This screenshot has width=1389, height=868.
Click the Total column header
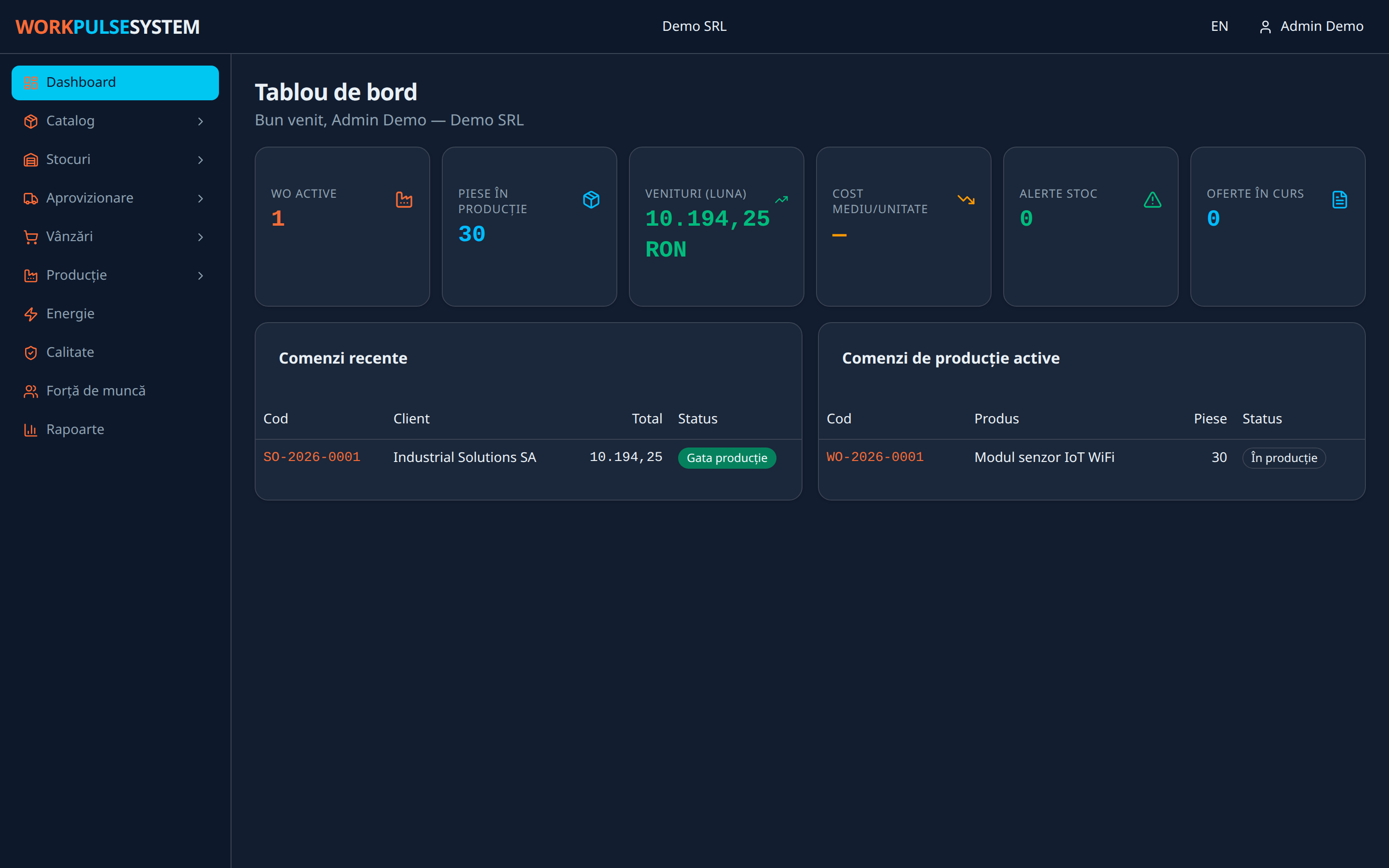tap(647, 419)
